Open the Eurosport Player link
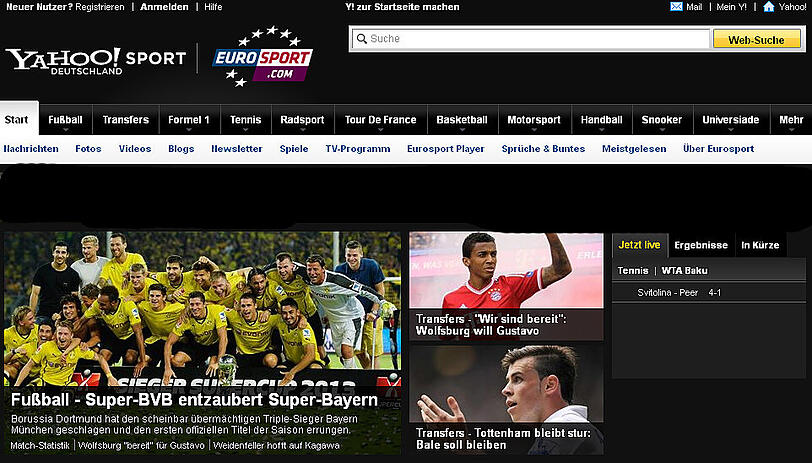 coord(446,149)
